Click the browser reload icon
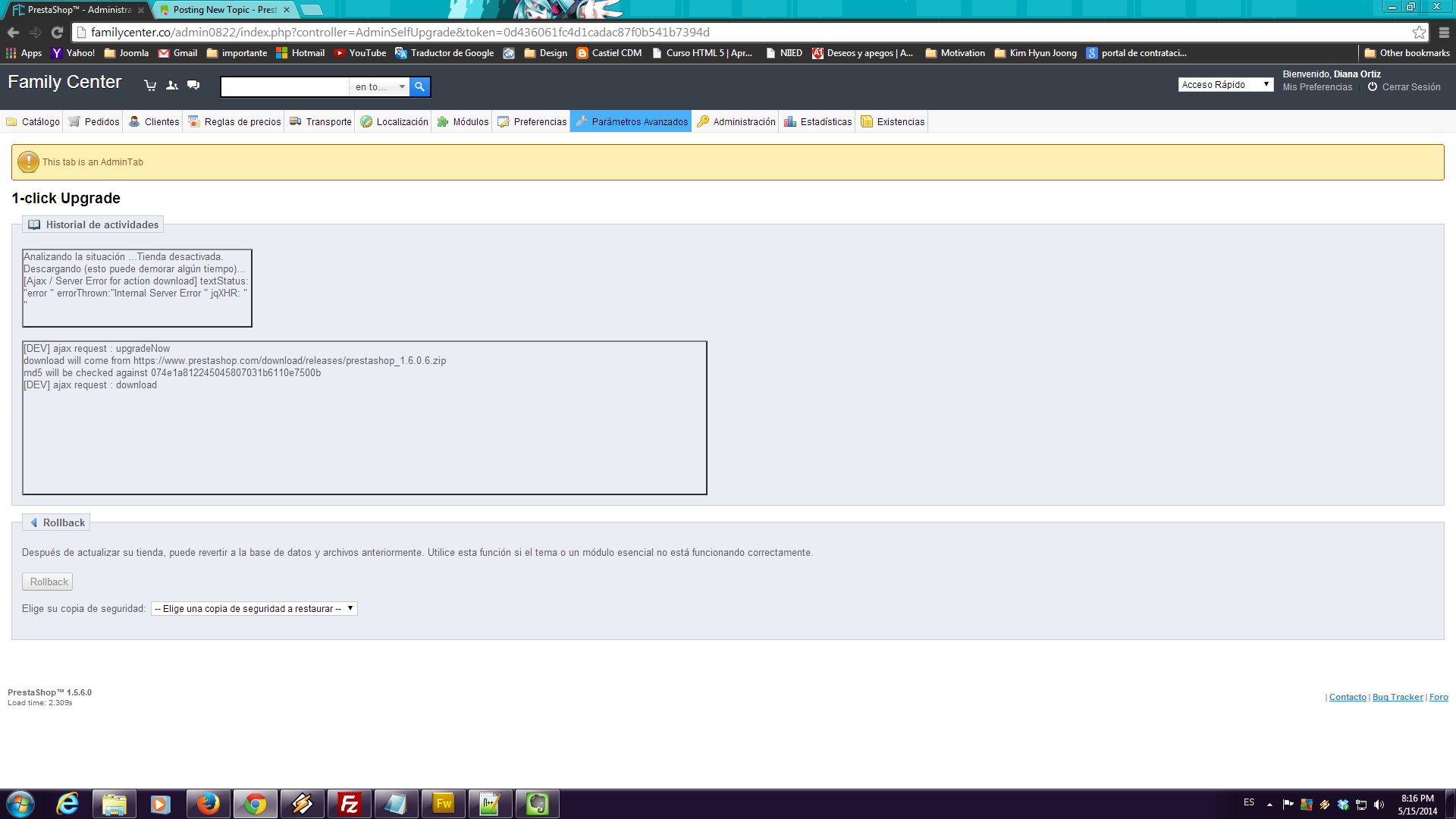The width and height of the screenshot is (1456, 819). click(57, 33)
